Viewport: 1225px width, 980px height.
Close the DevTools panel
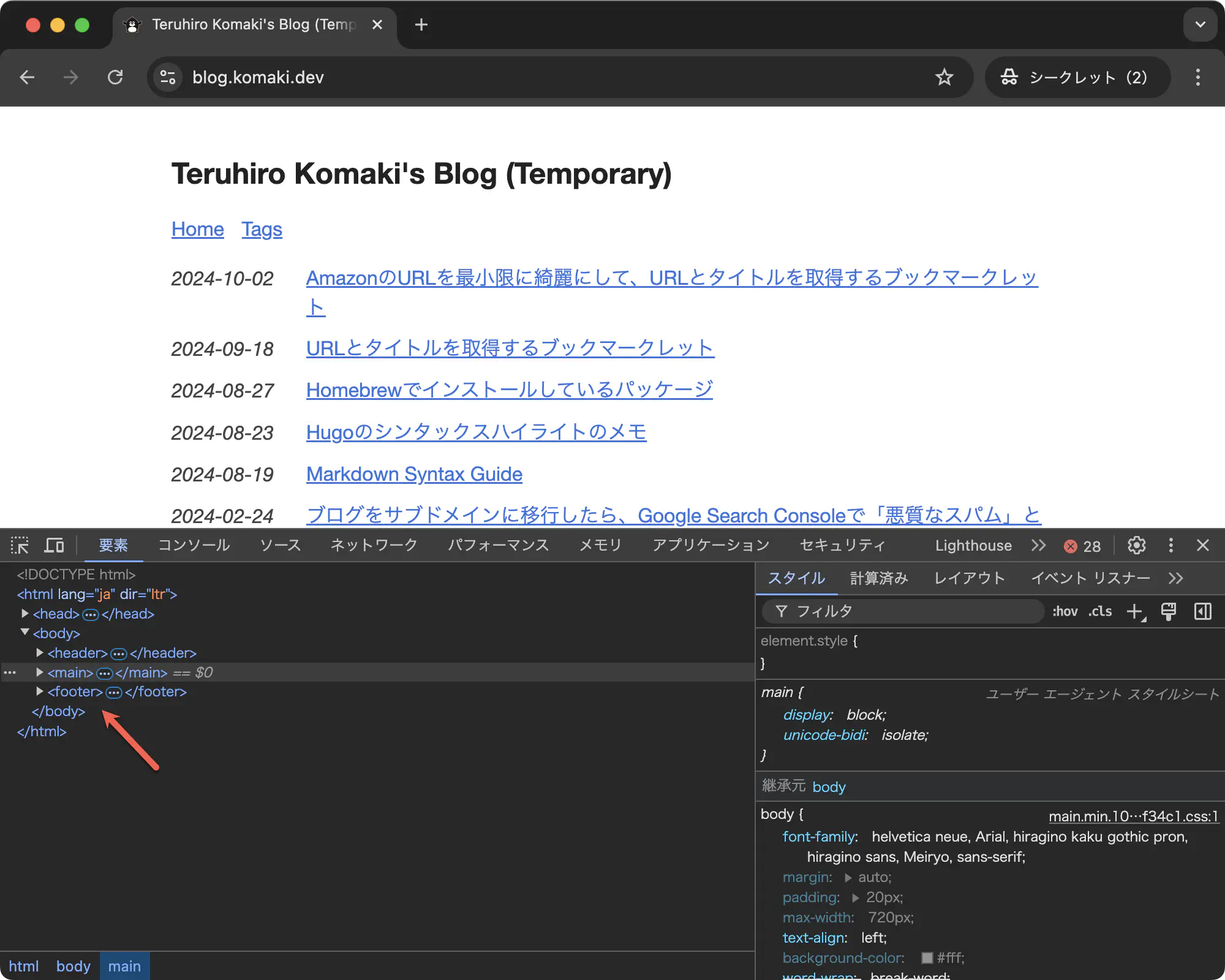(1203, 545)
